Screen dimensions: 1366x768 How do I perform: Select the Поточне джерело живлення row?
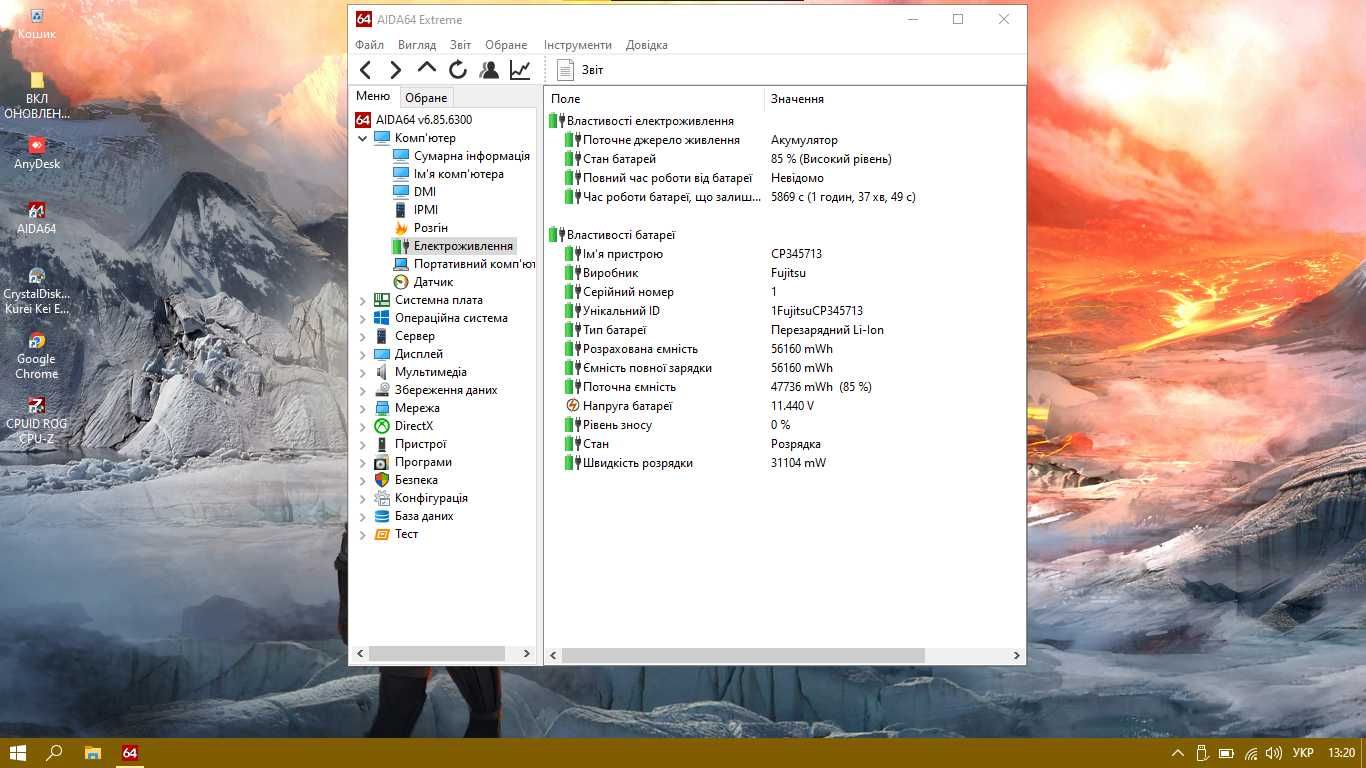tap(785, 140)
